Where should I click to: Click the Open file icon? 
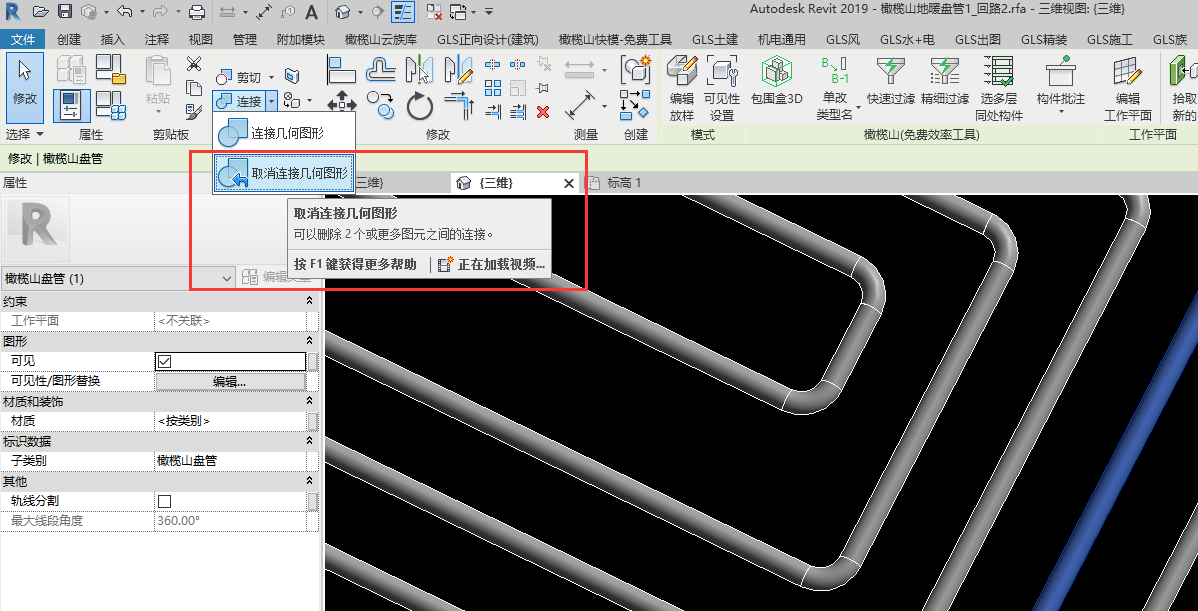pyautogui.click(x=41, y=11)
